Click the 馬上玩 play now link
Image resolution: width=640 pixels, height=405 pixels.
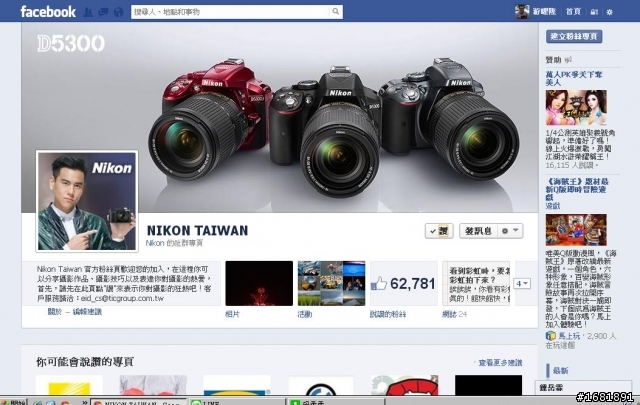tap(569, 336)
